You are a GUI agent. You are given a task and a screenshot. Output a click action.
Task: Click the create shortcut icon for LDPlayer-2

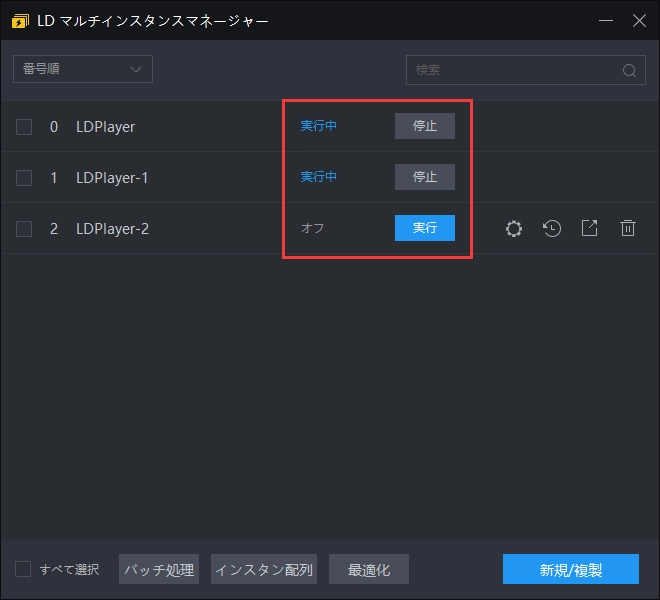pos(589,228)
